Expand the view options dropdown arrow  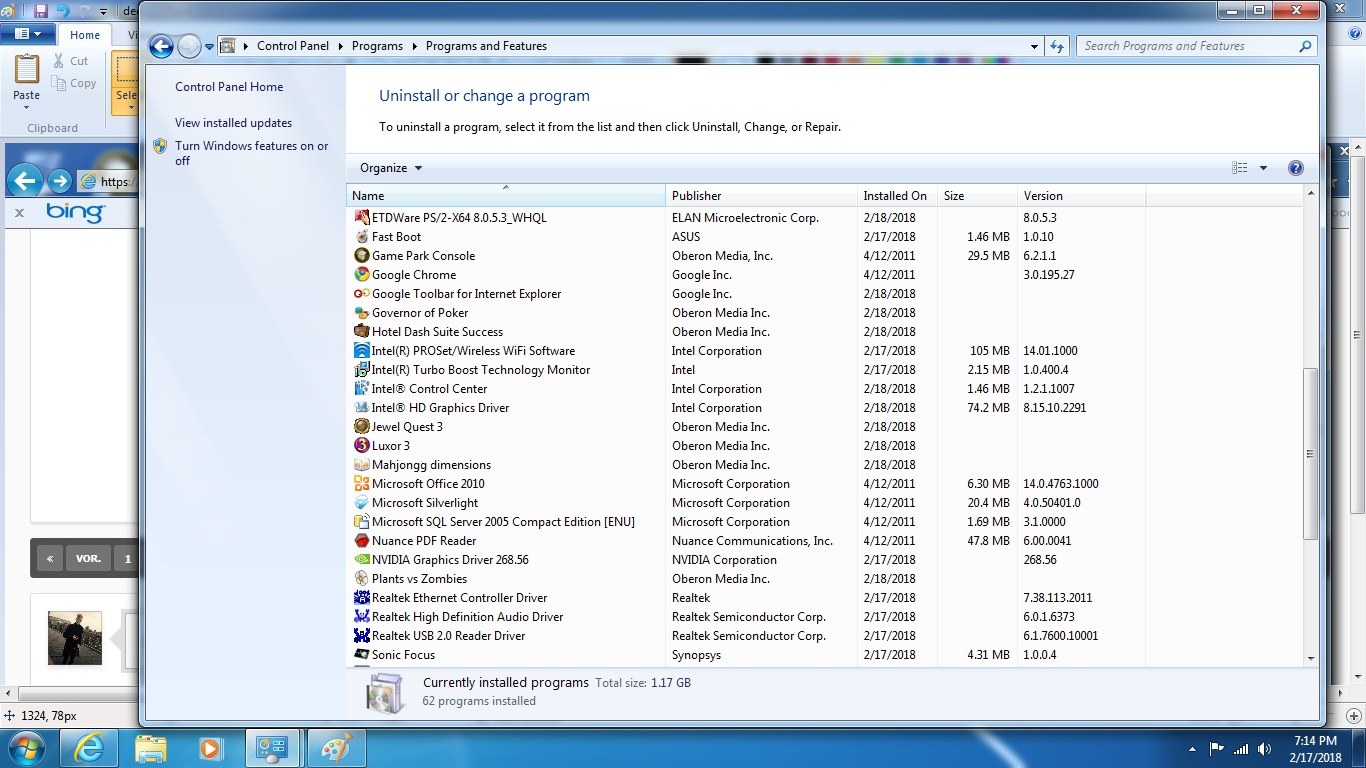pos(1263,168)
